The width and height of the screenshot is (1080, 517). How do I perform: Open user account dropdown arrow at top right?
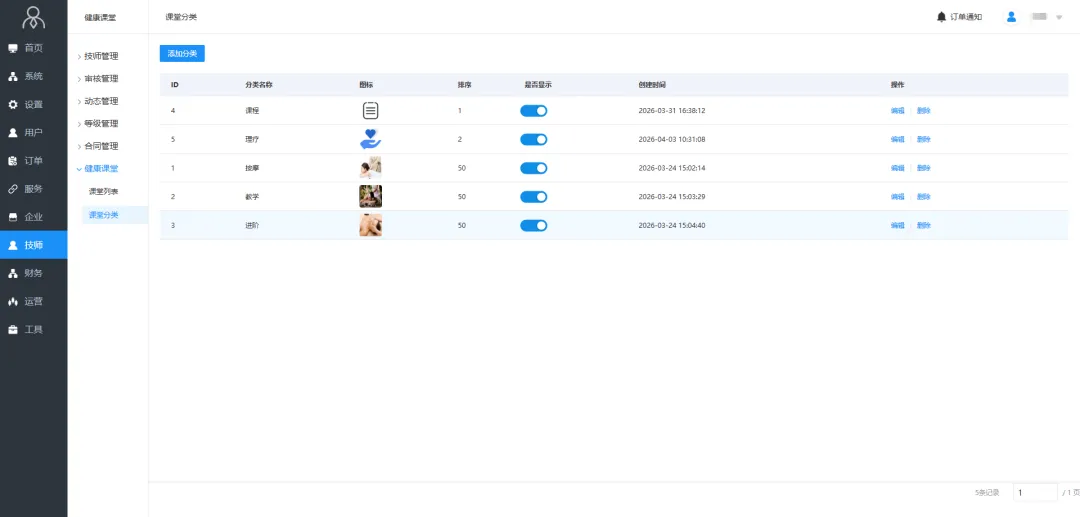click(x=1059, y=17)
